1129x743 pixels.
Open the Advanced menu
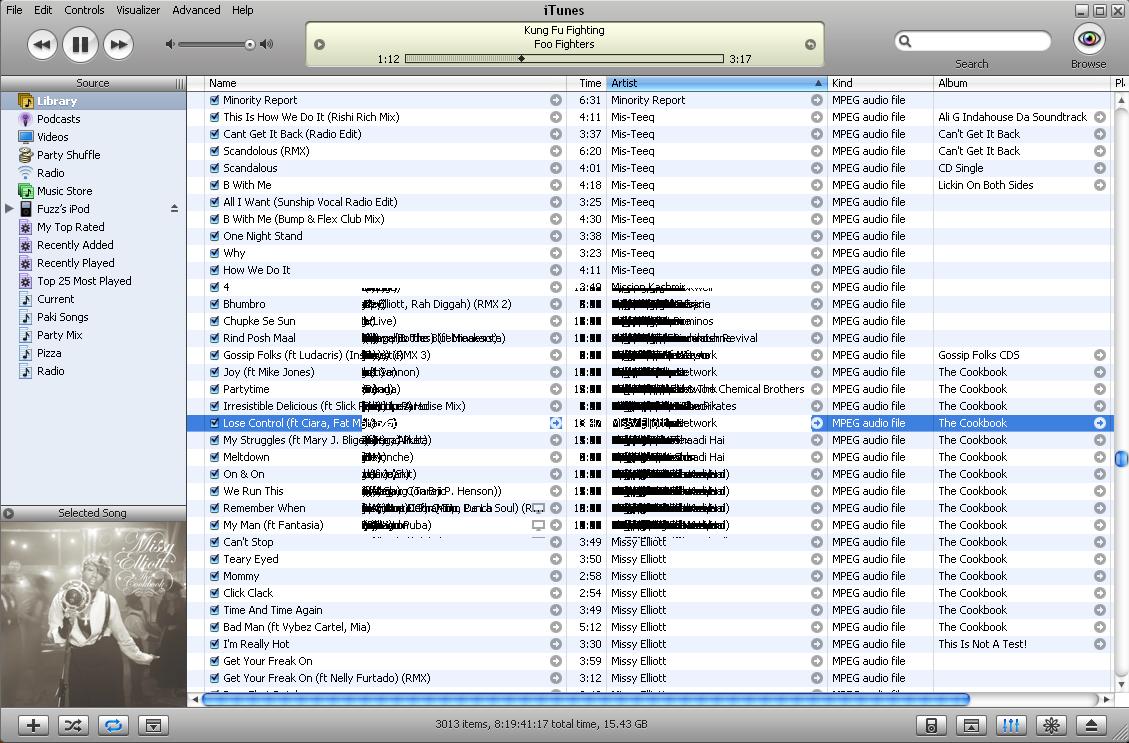click(197, 10)
